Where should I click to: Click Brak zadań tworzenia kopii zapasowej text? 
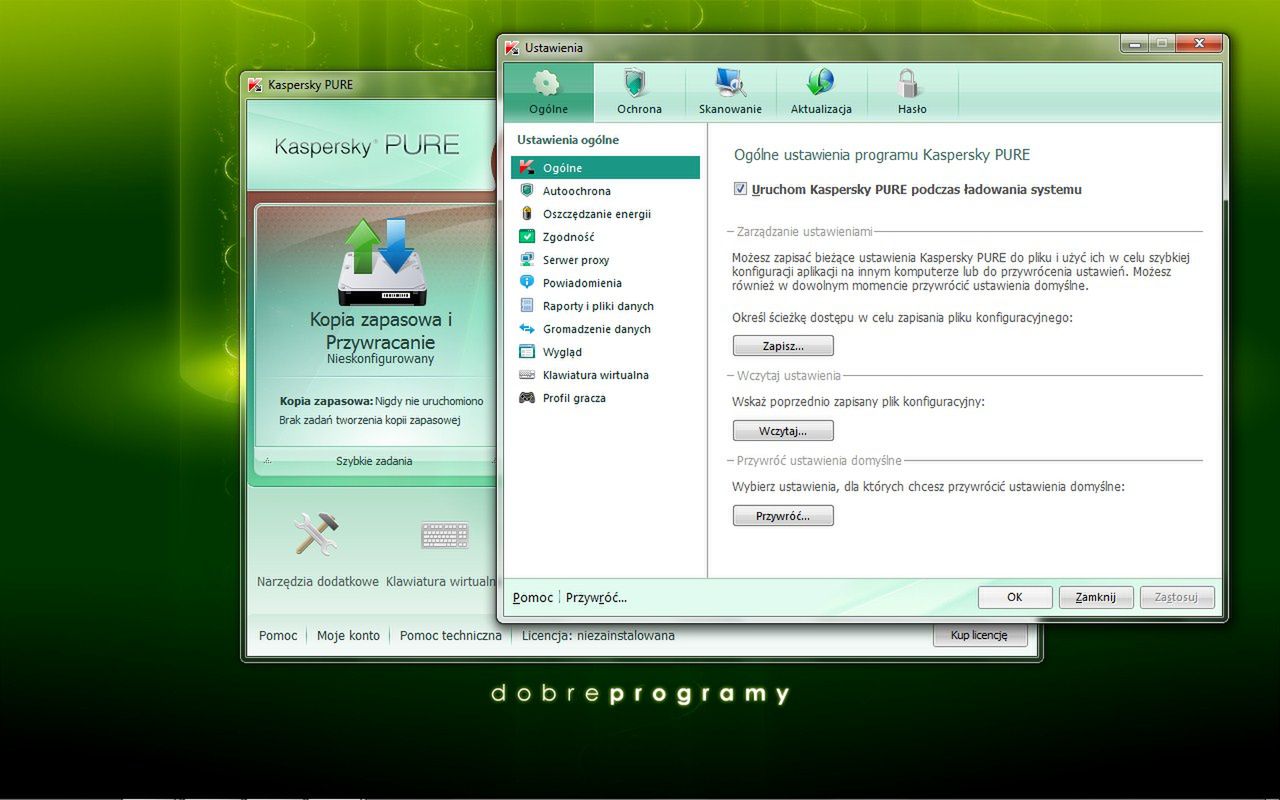(370, 421)
